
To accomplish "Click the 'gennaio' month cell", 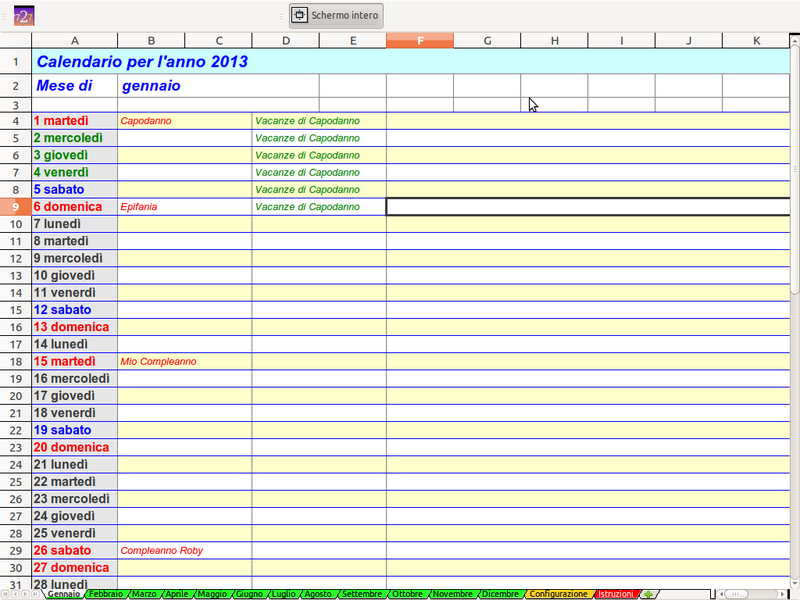I will (x=218, y=86).
